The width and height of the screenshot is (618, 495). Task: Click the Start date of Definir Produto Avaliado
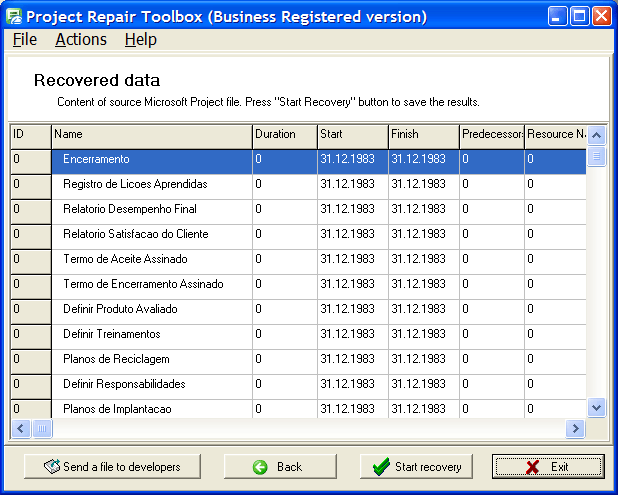pyautogui.click(x=353, y=312)
